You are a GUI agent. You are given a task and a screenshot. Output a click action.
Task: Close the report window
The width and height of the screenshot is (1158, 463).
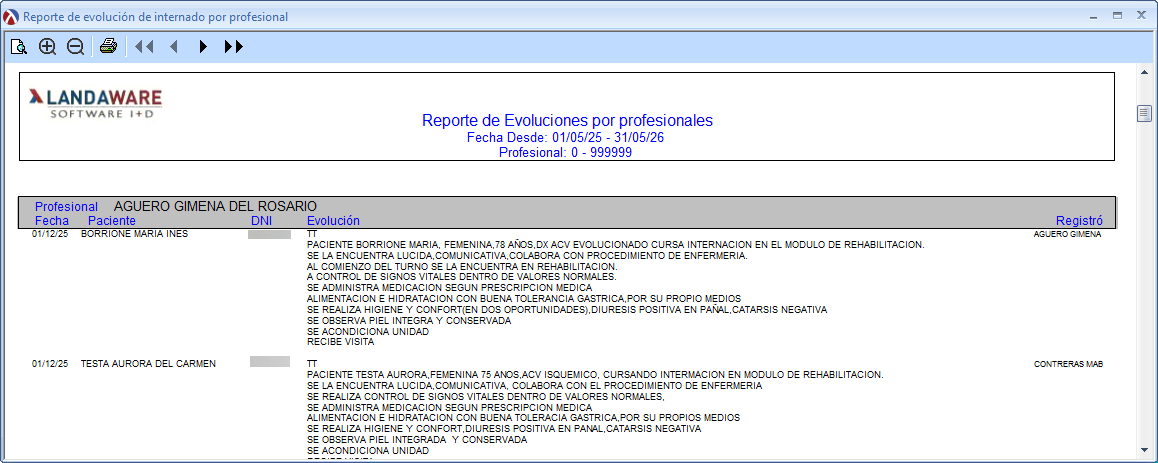click(1141, 16)
